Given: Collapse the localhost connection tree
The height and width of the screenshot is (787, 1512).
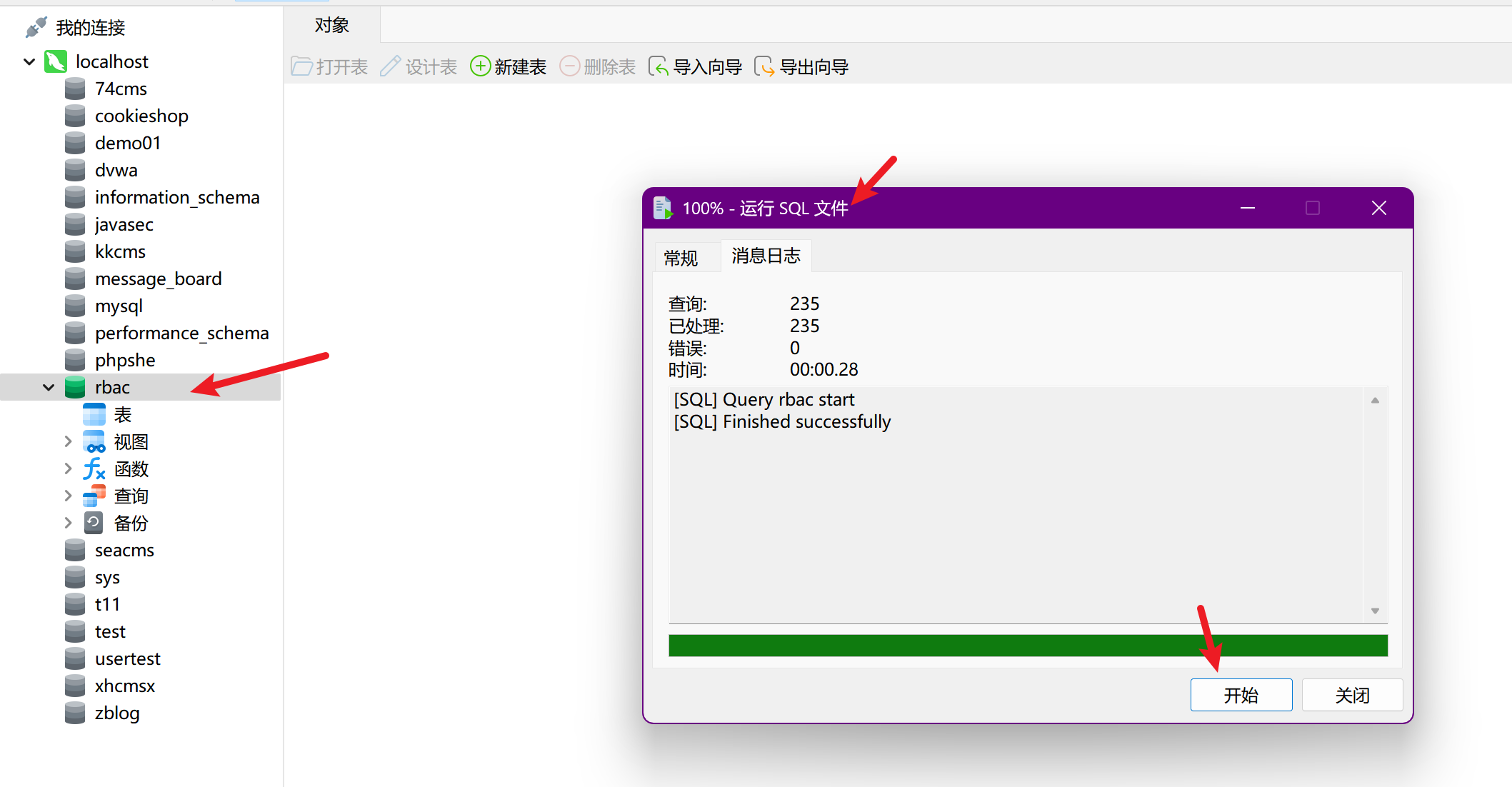Looking at the screenshot, I should (x=29, y=61).
